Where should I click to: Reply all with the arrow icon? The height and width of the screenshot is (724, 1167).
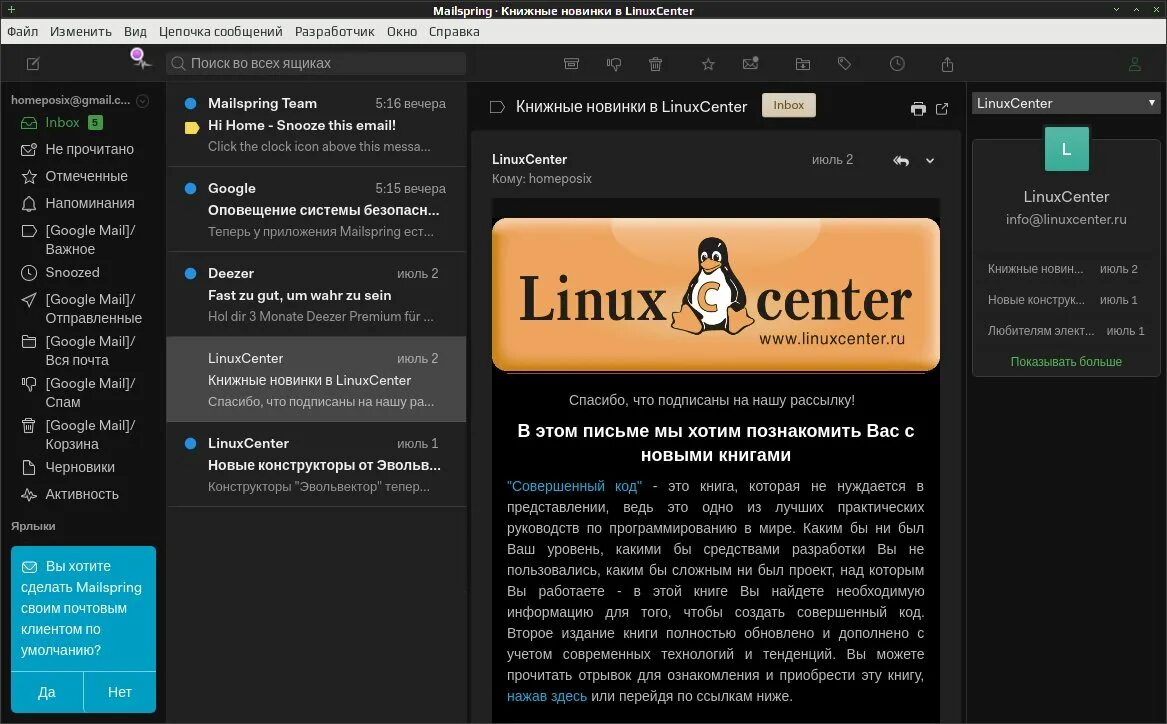[x=901, y=161]
